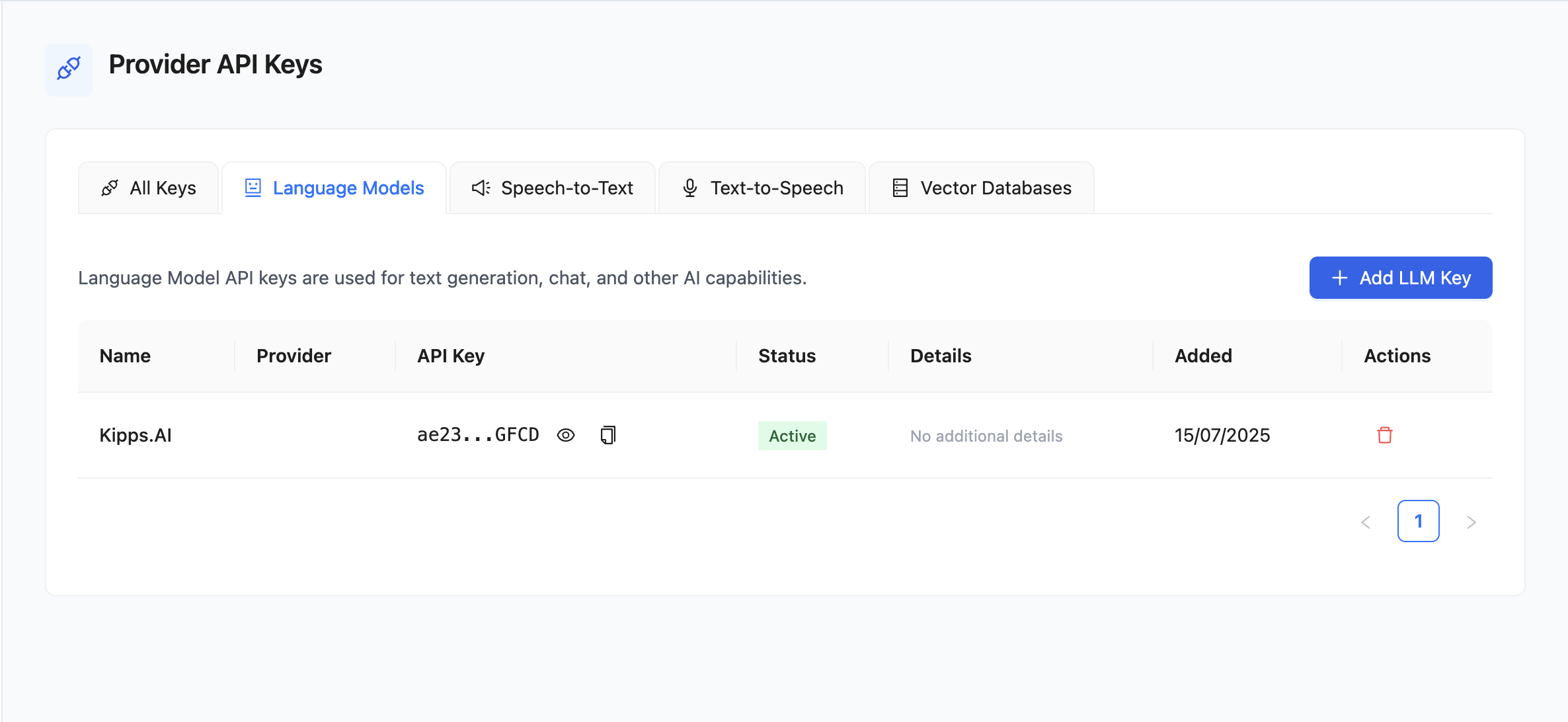This screenshot has width=1568, height=722.
Task: Open the All Keys tab
Action: (149, 188)
